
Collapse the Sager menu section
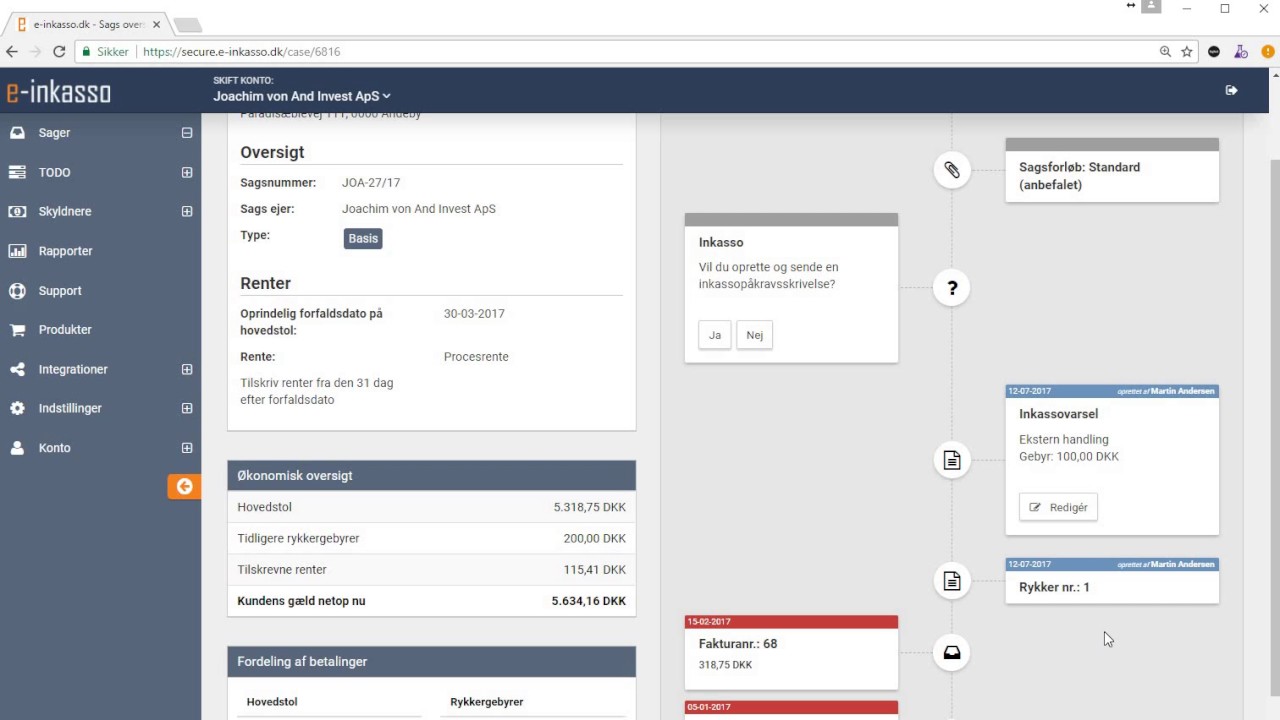pyautogui.click(x=186, y=133)
